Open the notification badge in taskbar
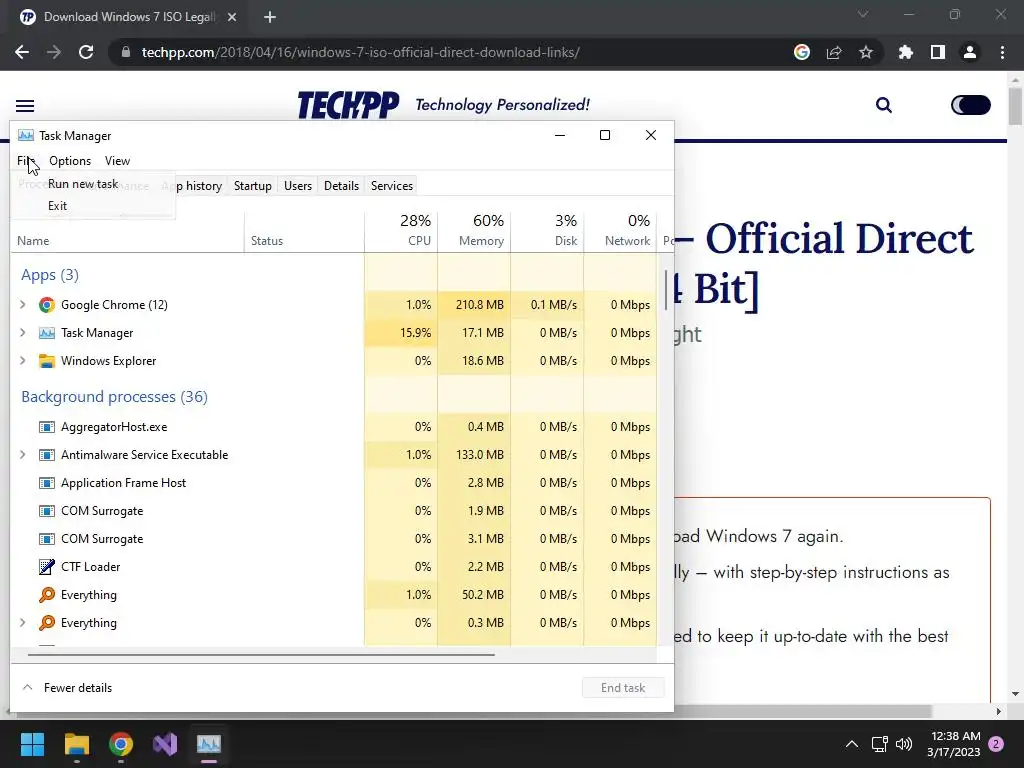The image size is (1024, 768). click(996, 744)
